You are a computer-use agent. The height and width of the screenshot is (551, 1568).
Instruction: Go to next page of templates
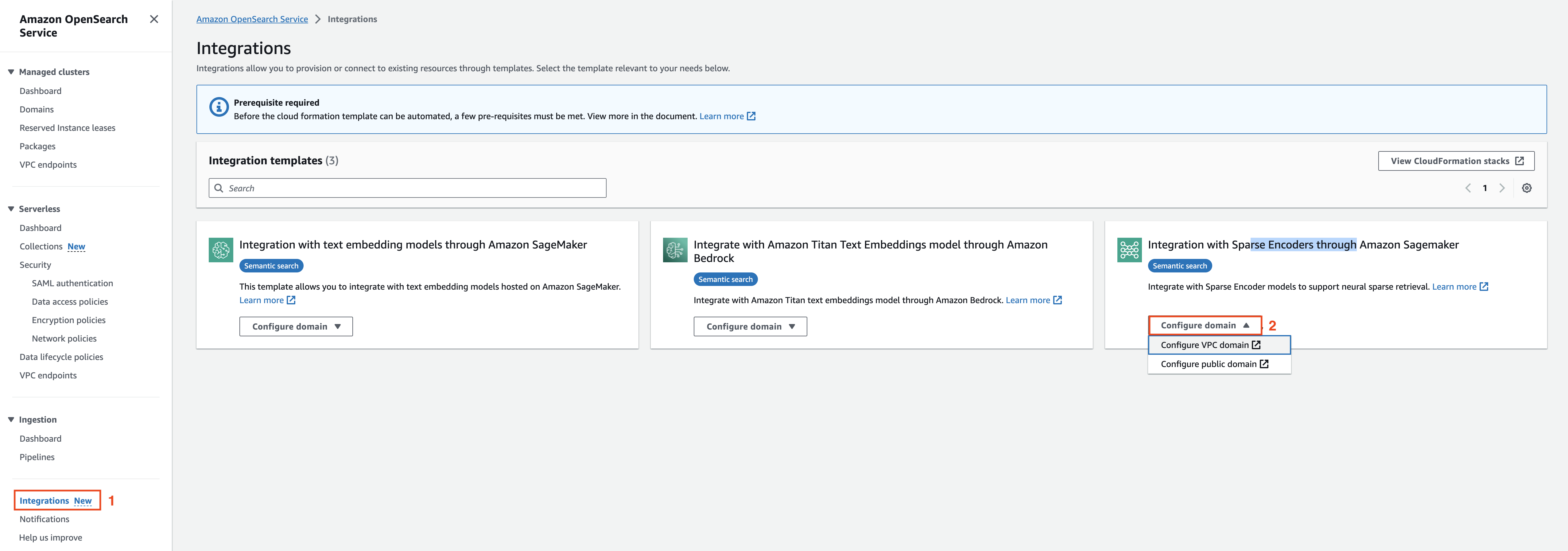(x=1502, y=188)
